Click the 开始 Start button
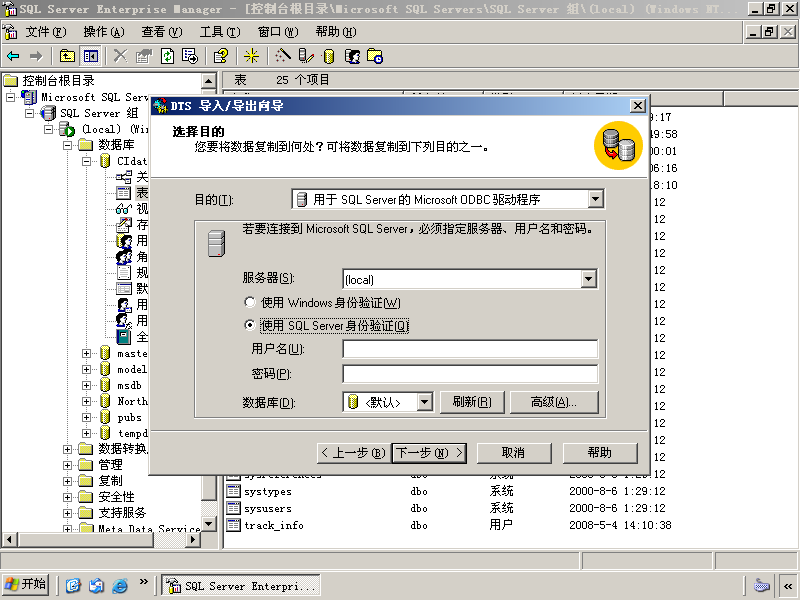The width and height of the screenshot is (800, 600). pos(26,585)
